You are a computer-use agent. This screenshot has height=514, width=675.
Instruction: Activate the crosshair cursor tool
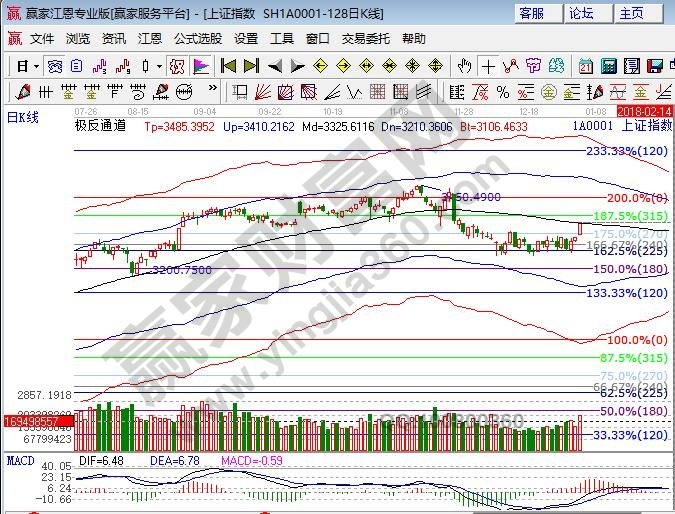(x=488, y=66)
